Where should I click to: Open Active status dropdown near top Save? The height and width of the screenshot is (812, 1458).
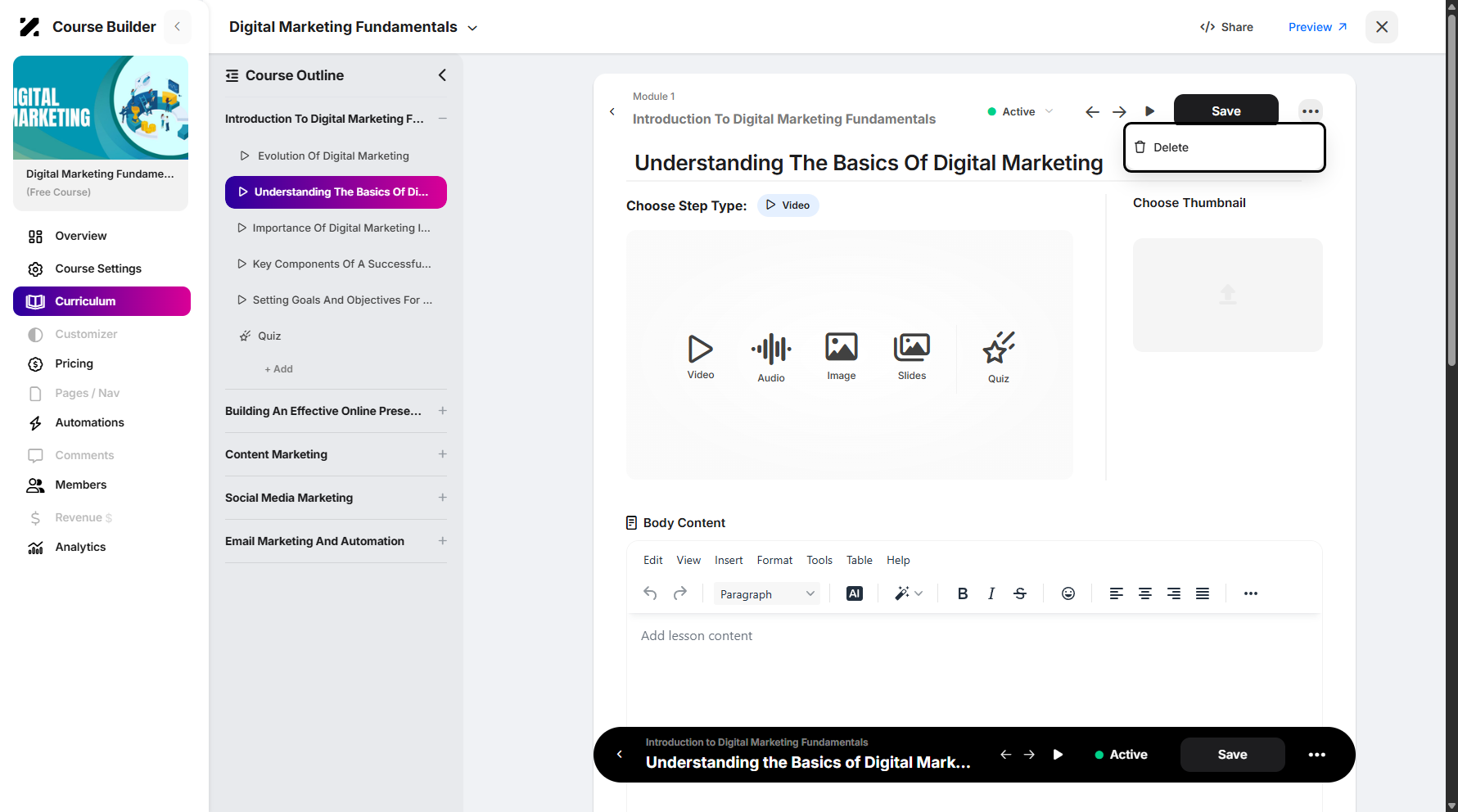tap(1020, 111)
